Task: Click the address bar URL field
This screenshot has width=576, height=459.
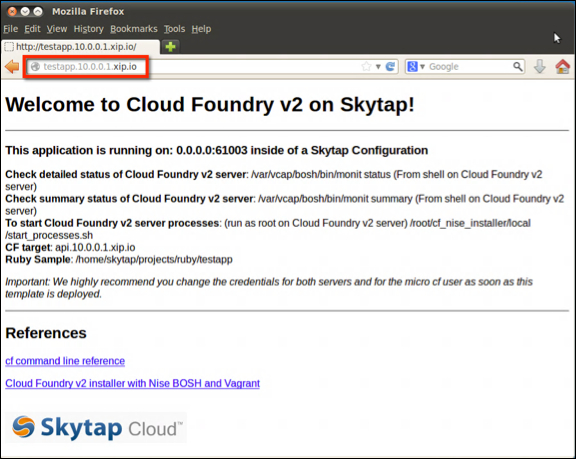Action: pyautogui.click(x=212, y=66)
